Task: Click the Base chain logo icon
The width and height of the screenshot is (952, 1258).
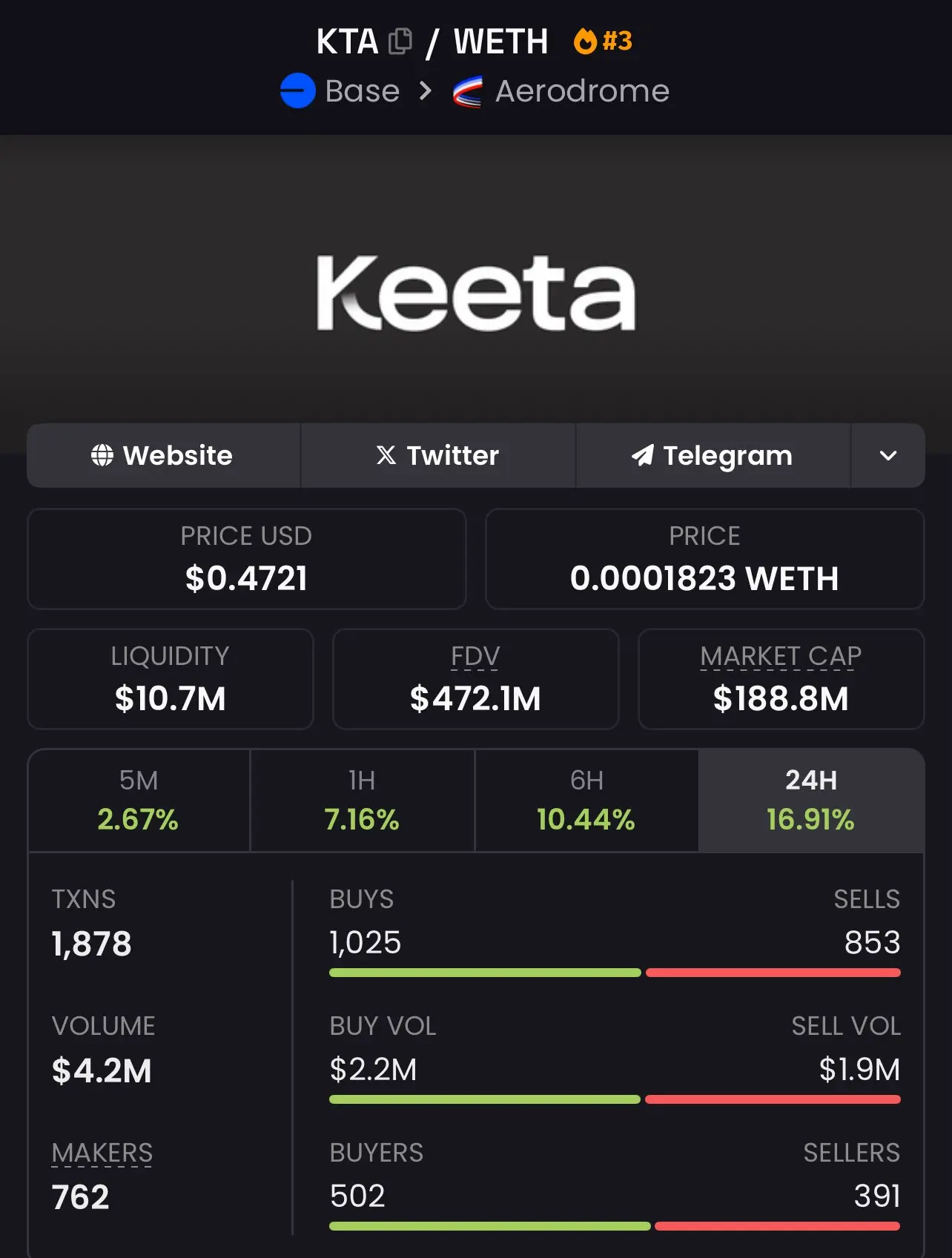Action: (x=298, y=91)
